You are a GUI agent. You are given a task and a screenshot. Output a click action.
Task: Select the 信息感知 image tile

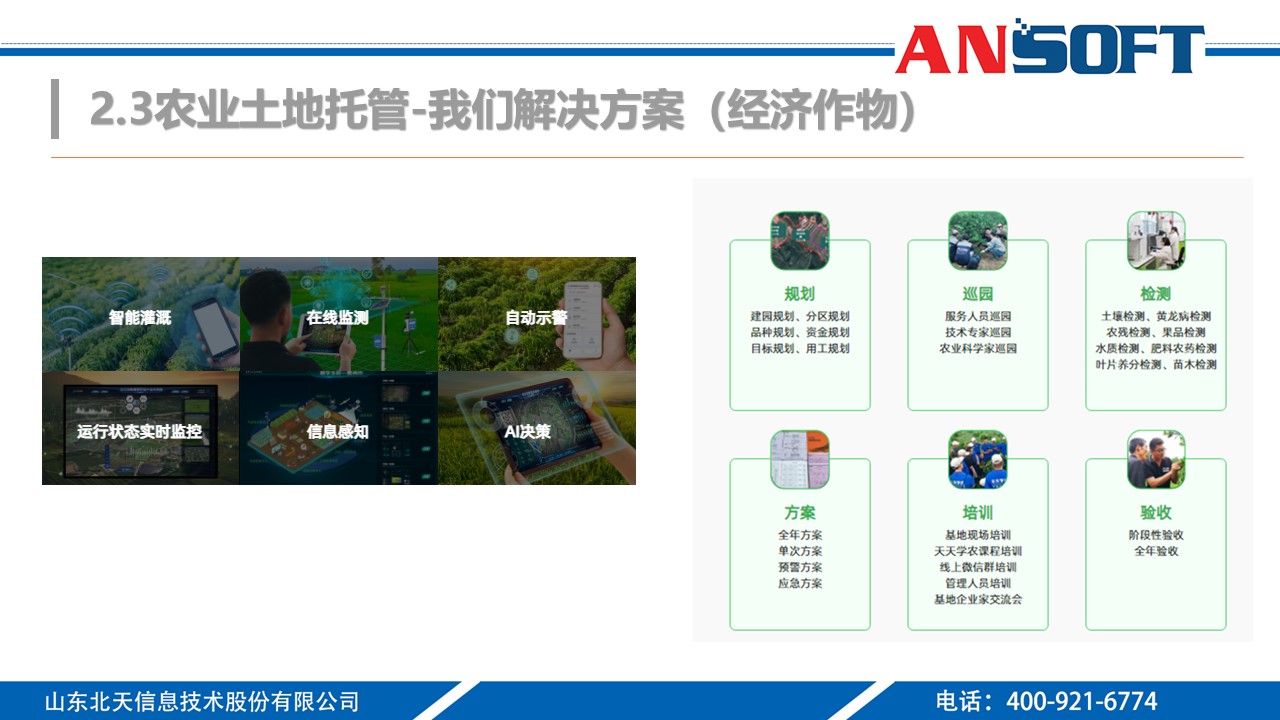338,430
